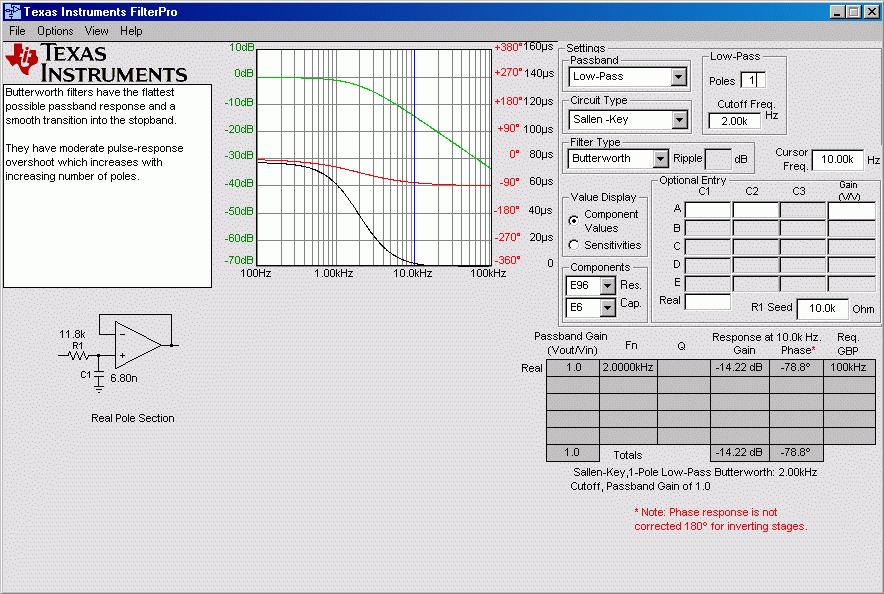884x594 pixels.
Task: Click Optional Entry row A C1 field
Action: click(708, 210)
